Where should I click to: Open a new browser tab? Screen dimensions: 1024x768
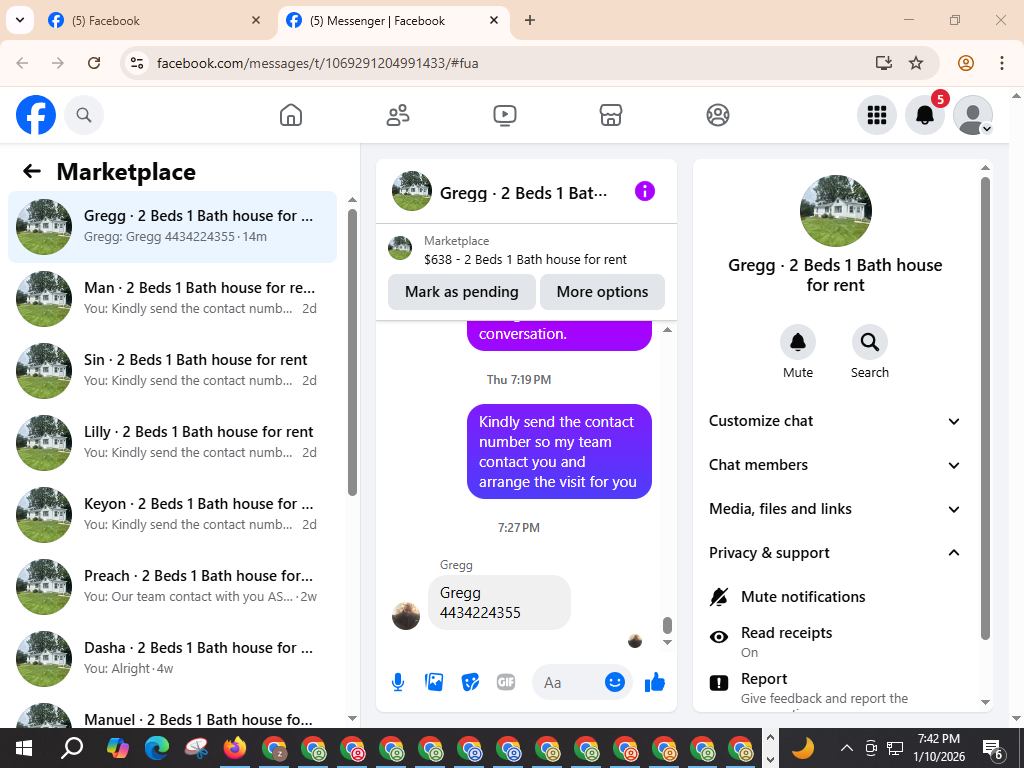[x=530, y=20]
